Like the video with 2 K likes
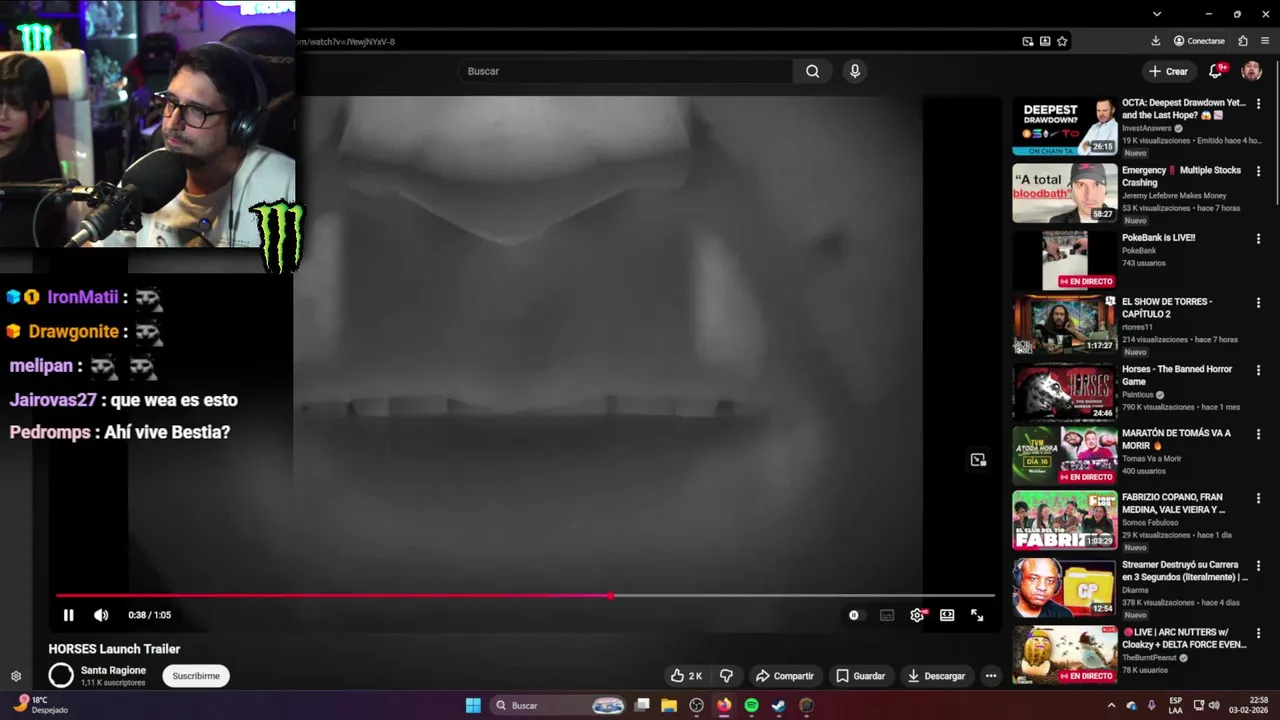 click(x=687, y=676)
